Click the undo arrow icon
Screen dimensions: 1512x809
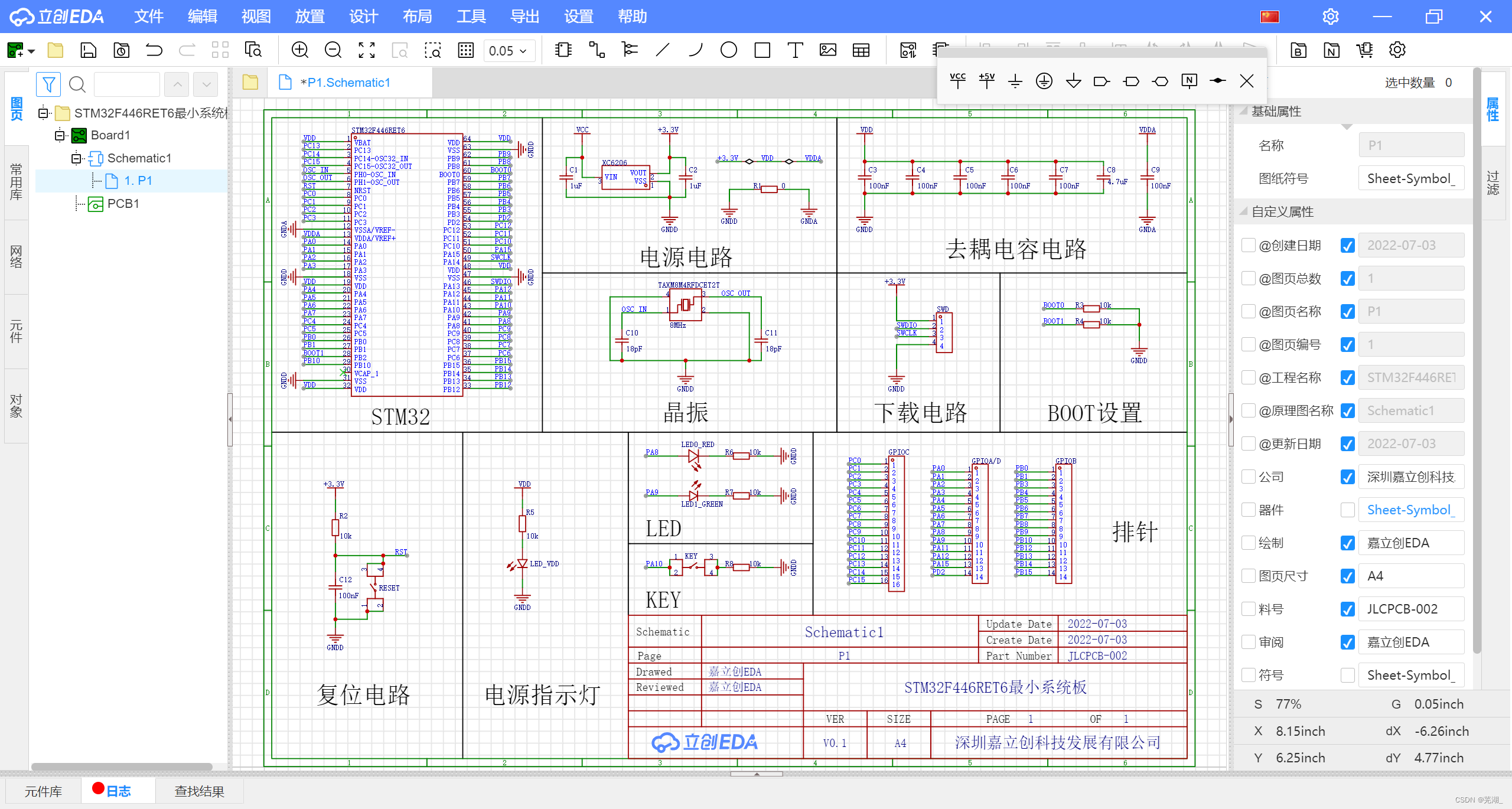point(154,50)
